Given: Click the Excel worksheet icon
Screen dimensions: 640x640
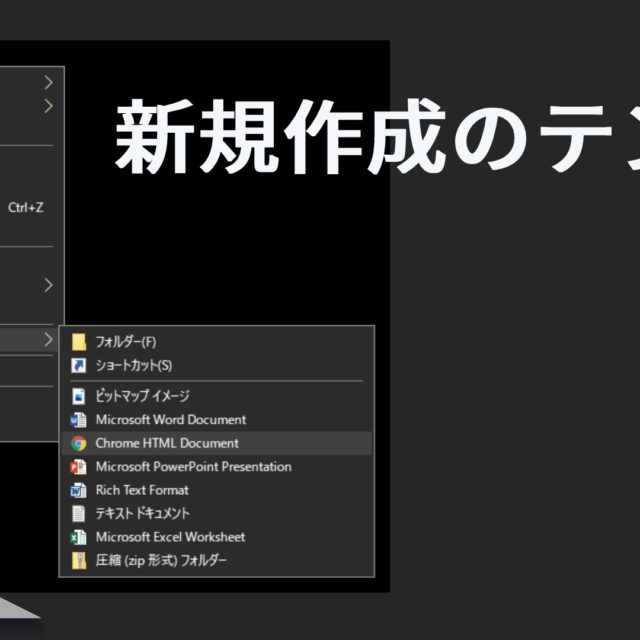Looking at the screenshot, I should [x=78, y=537].
